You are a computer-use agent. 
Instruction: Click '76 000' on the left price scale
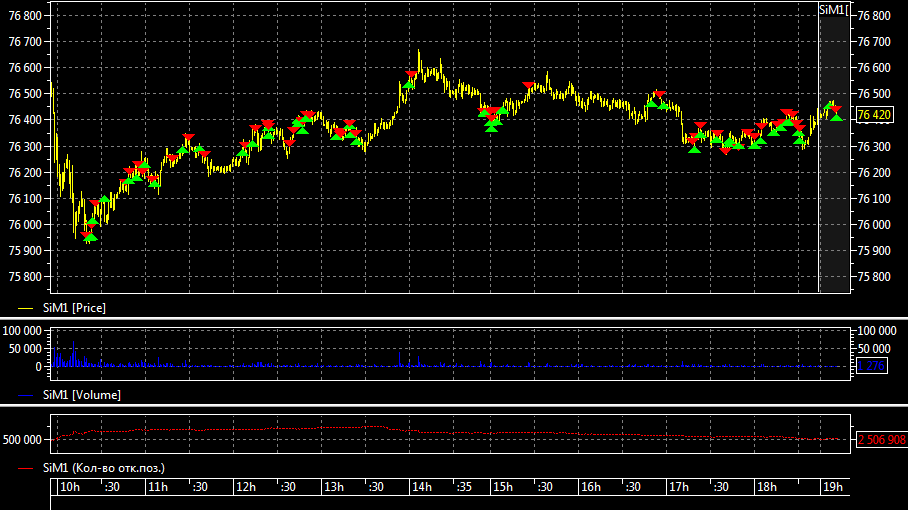point(25,225)
